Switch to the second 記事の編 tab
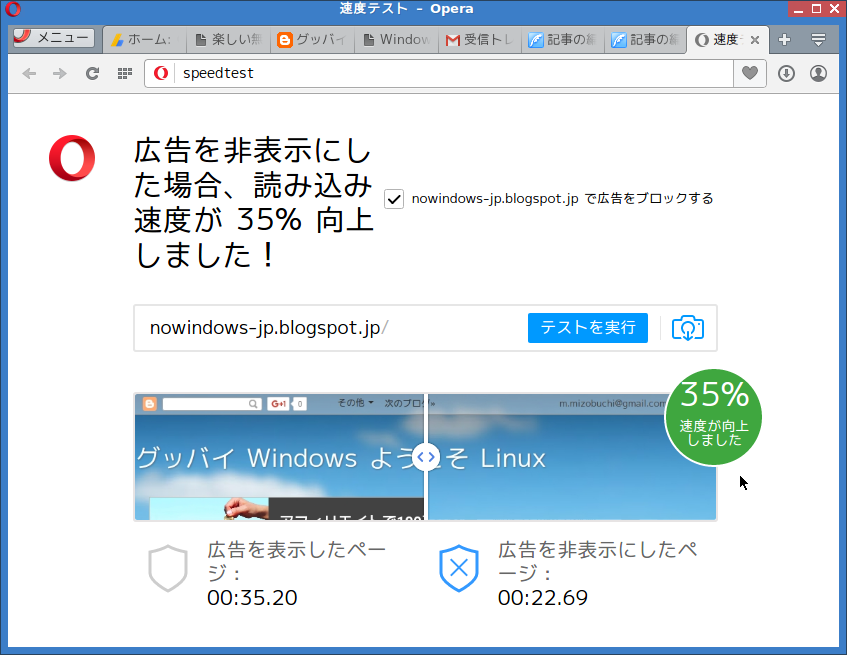Screen dimensions: 847x655 [645, 40]
